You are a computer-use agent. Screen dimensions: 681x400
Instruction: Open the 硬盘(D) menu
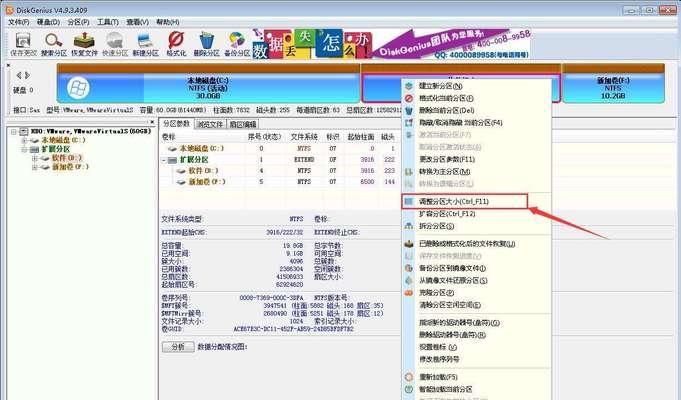pyautogui.click(x=48, y=22)
